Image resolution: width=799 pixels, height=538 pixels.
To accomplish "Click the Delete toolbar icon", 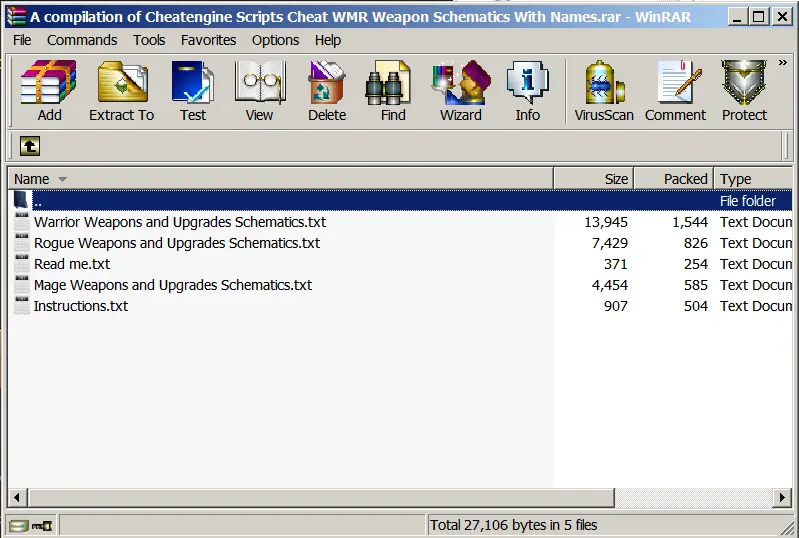I will pyautogui.click(x=327, y=91).
